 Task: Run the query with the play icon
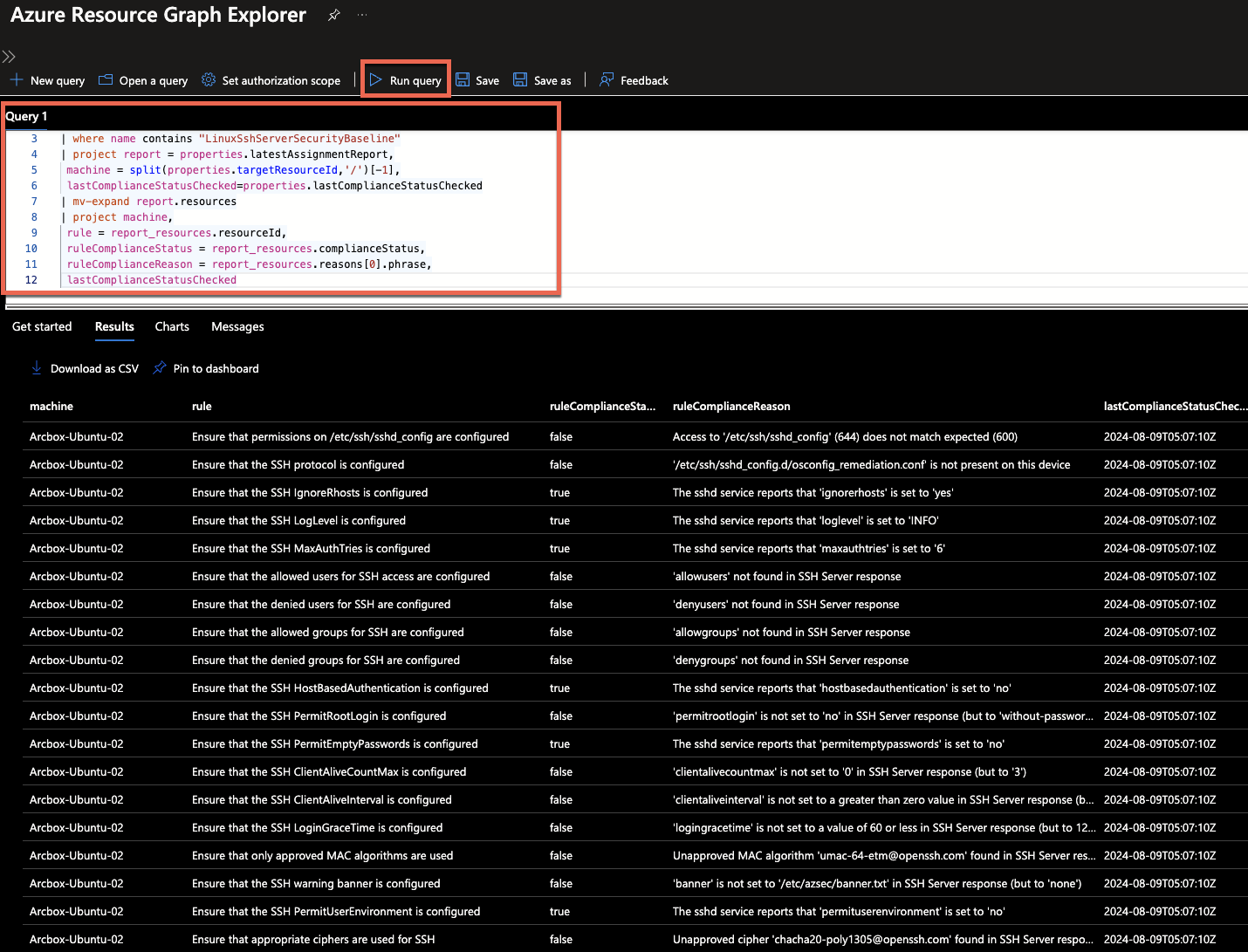pos(376,80)
